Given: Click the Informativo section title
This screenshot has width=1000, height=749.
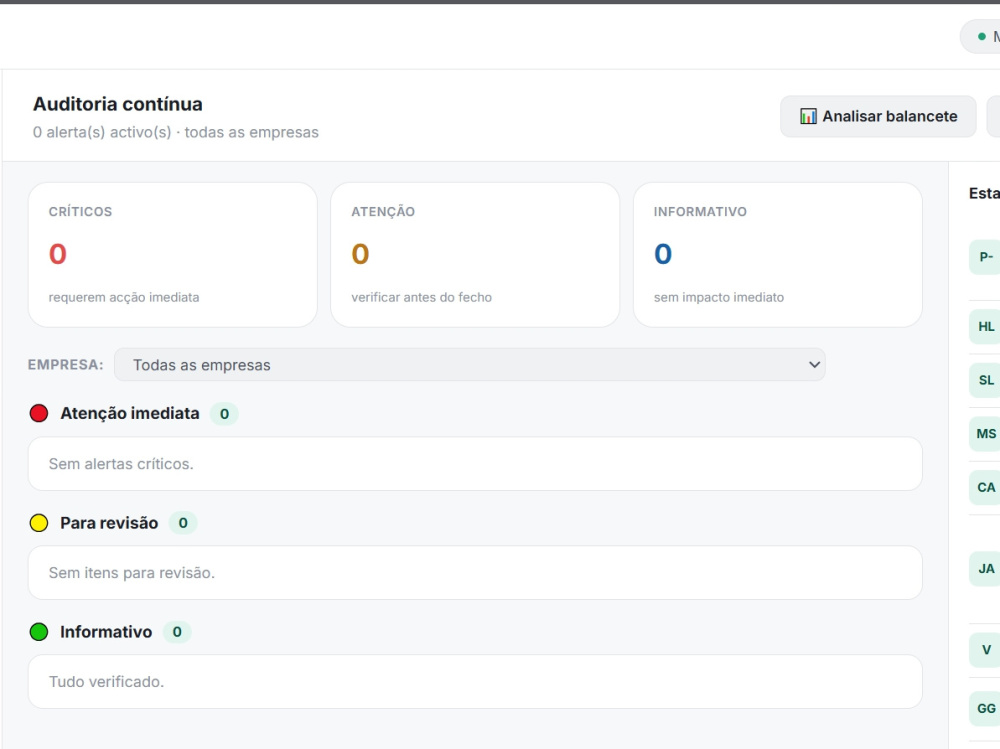Looking at the screenshot, I should 106,632.
